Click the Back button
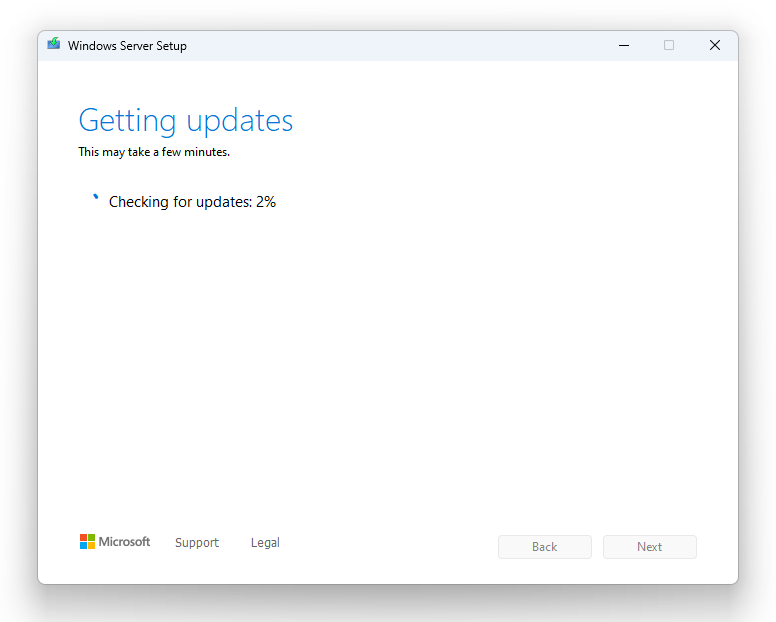This screenshot has height=622, width=776. 544,547
